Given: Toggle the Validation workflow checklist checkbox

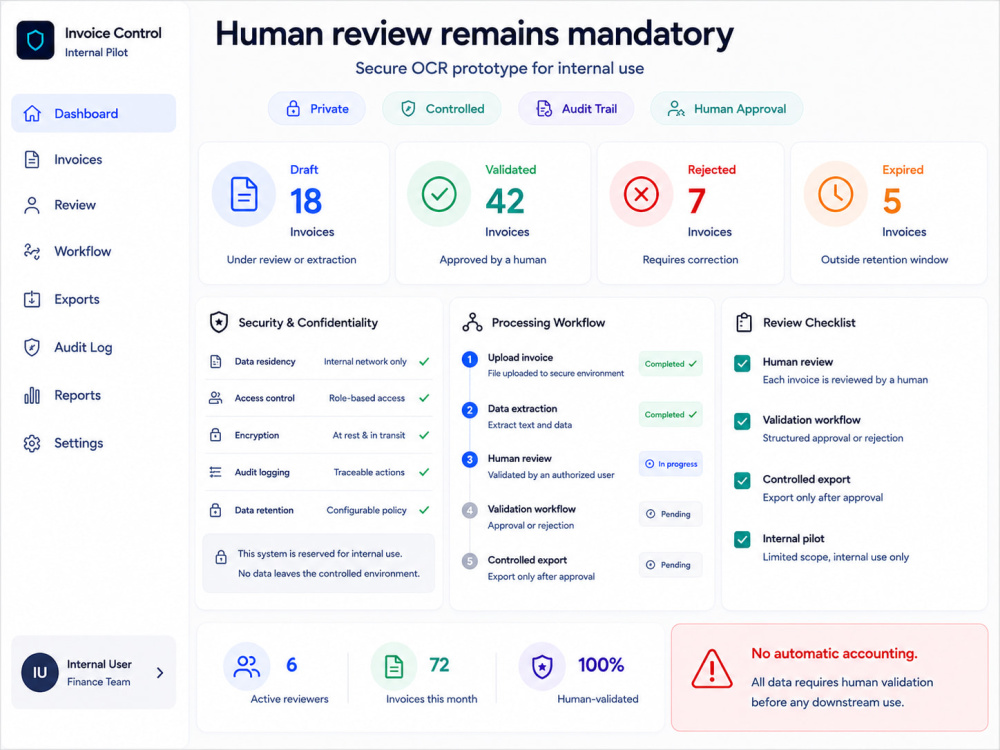Looking at the screenshot, I should pos(742,422).
